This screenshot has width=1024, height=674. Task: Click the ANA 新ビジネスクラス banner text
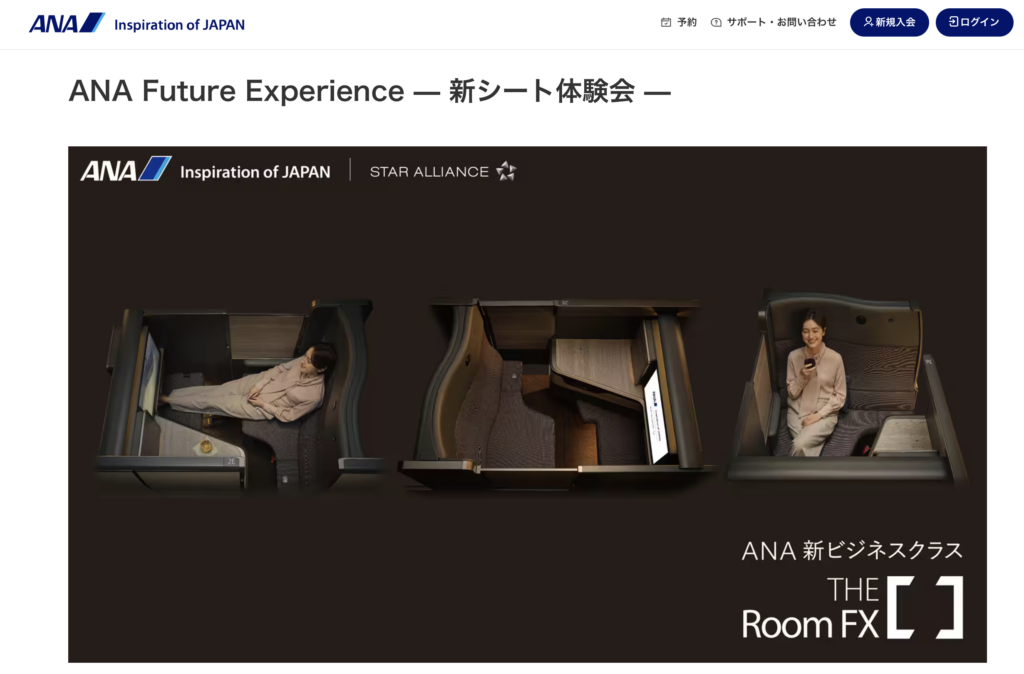(x=852, y=551)
